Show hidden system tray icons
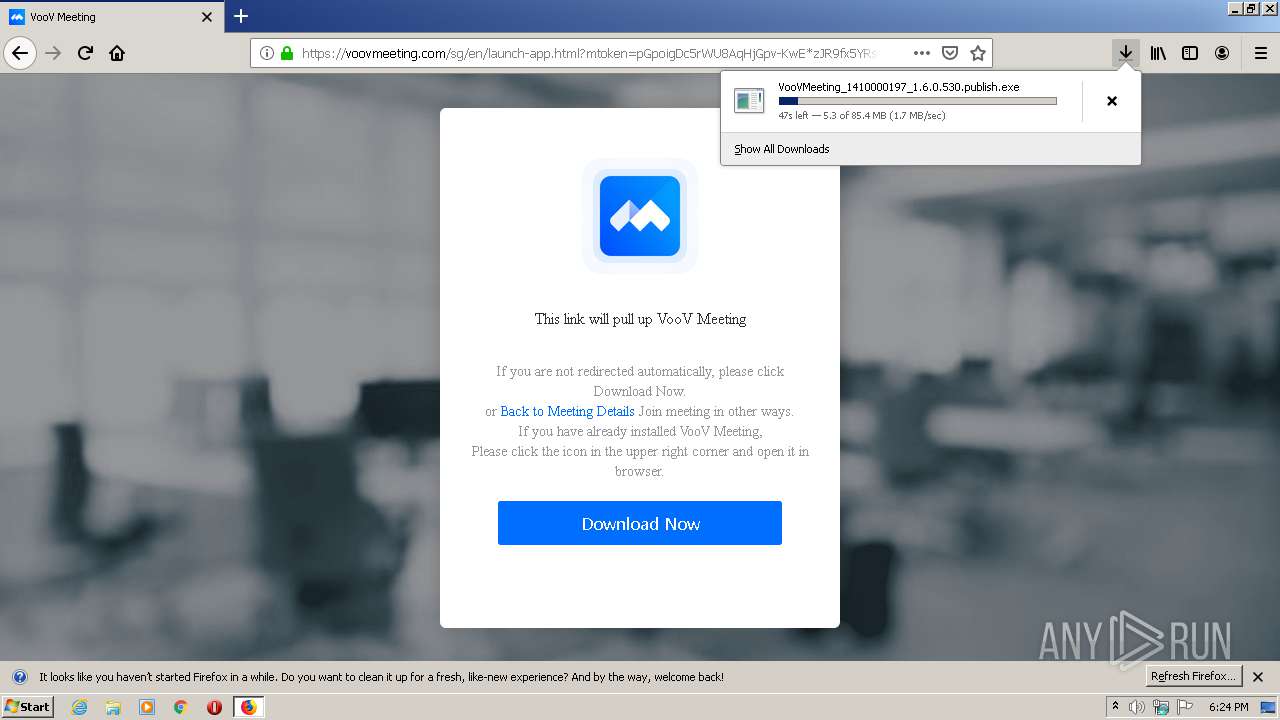 pyautogui.click(x=1116, y=707)
